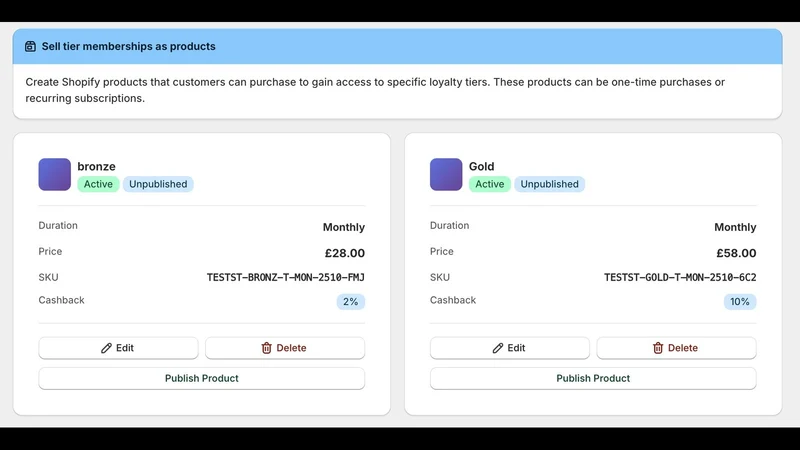
Task: Click the bronze tier purple thumbnail
Action: coord(55,174)
